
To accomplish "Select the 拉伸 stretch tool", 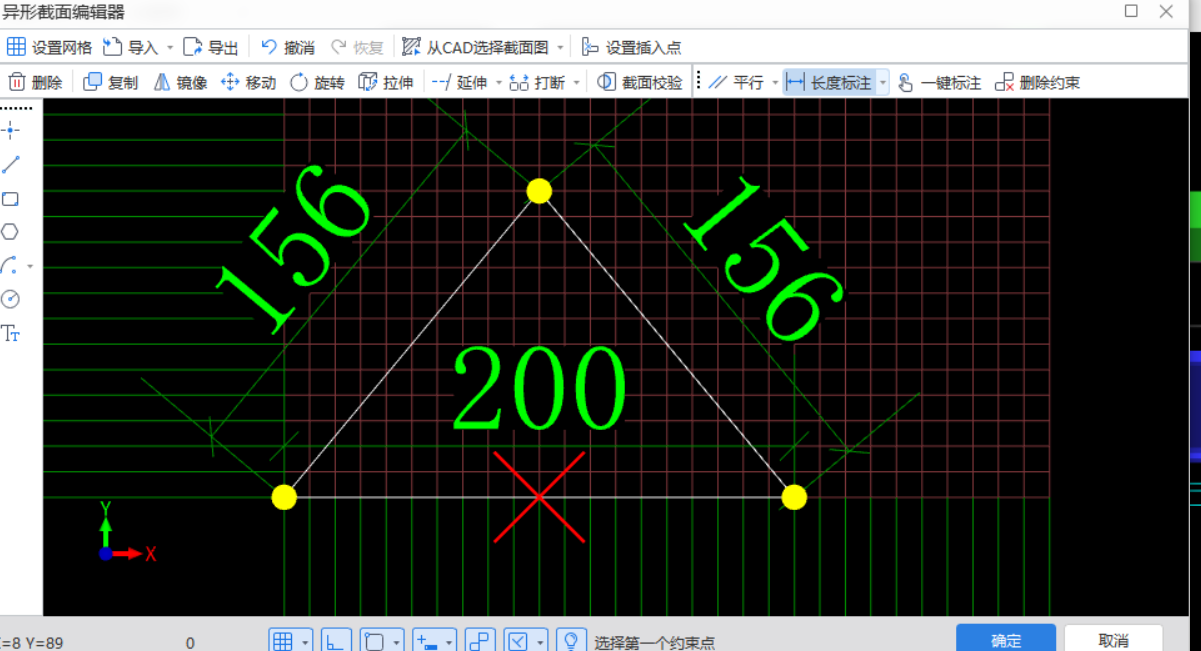I will click(386, 82).
